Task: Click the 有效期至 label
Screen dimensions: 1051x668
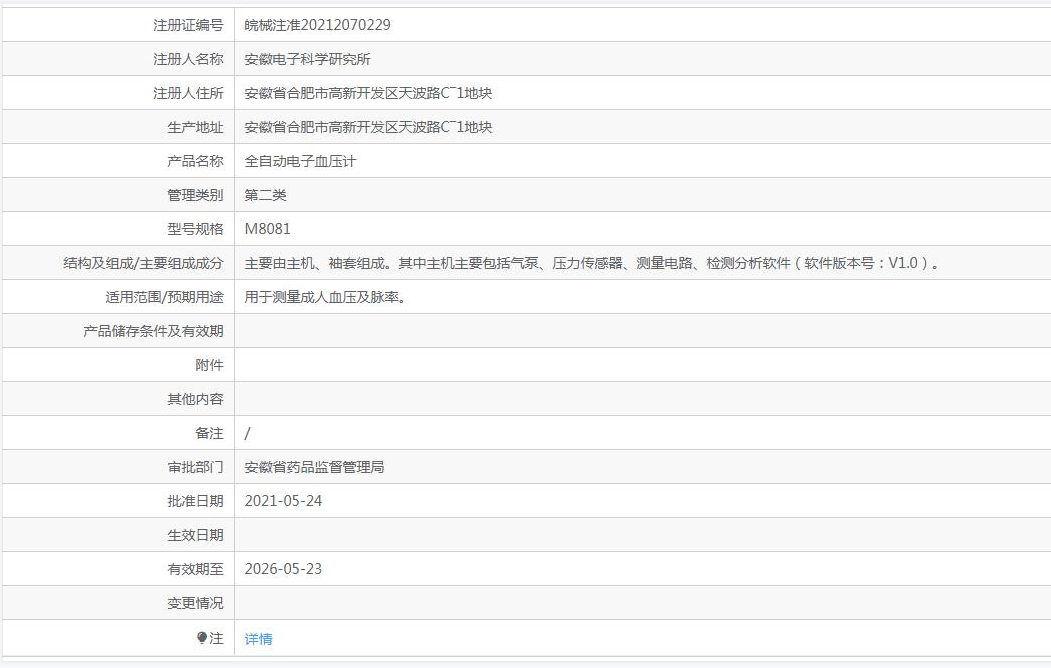Action: pyautogui.click(x=195, y=569)
